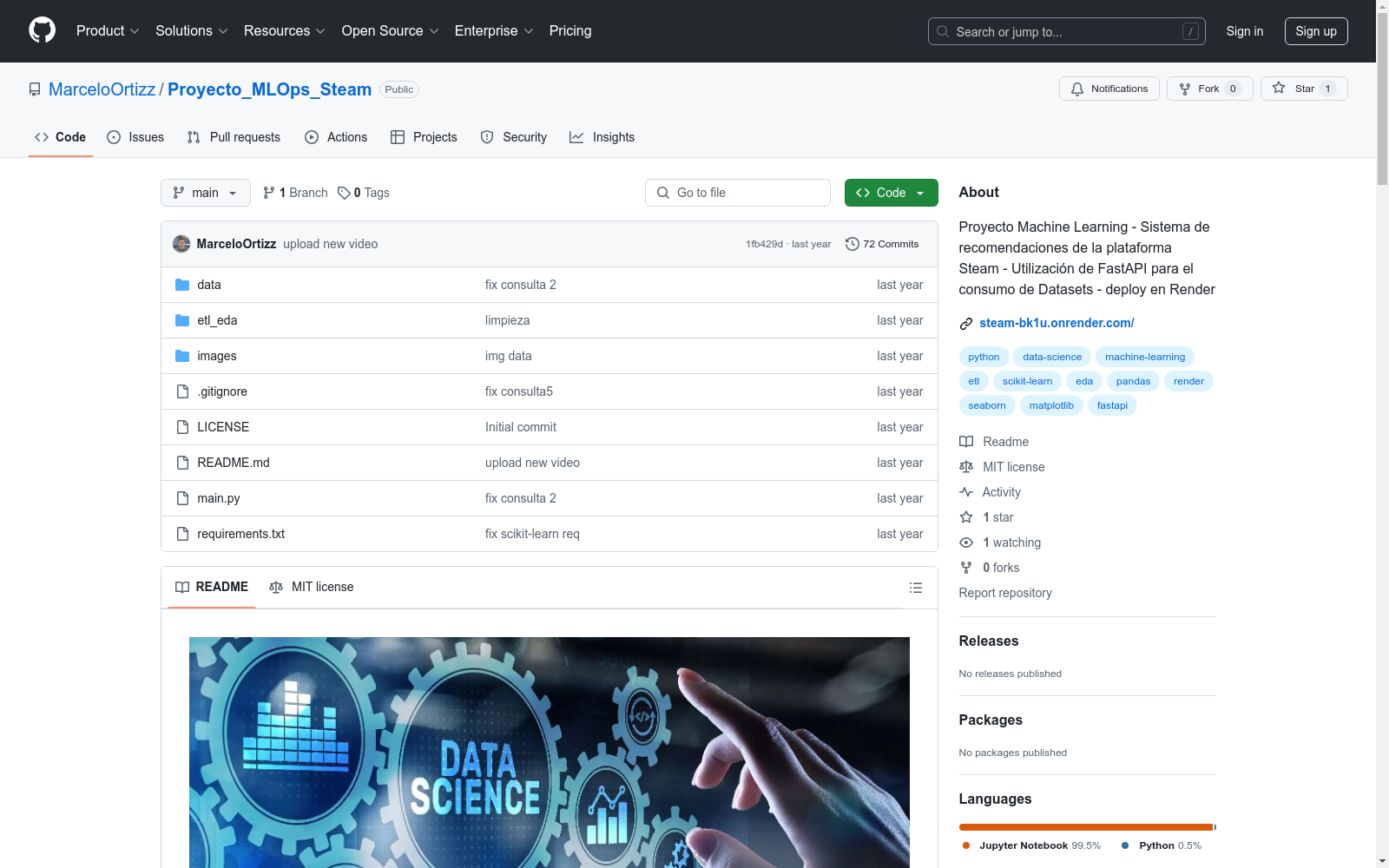
Task: Click the orange Jupyter Notebook language dot
Action: [x=966, y=845]
